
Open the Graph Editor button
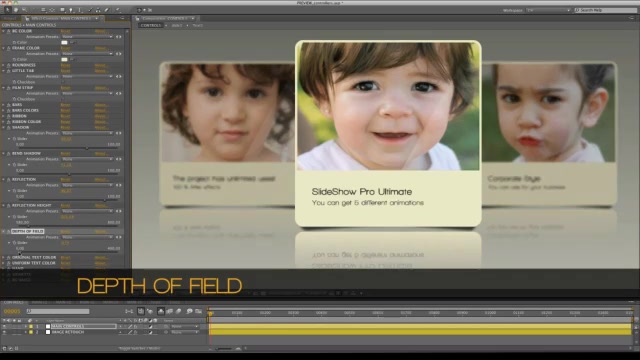198,311
